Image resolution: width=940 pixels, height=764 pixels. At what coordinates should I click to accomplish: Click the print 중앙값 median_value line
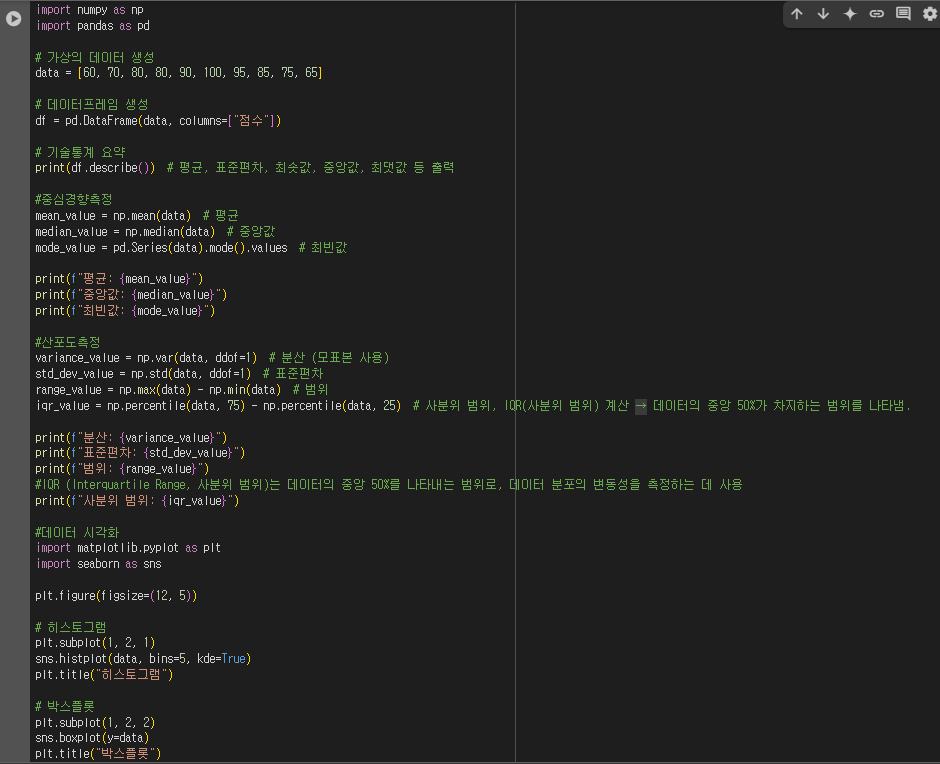point(131,294)
